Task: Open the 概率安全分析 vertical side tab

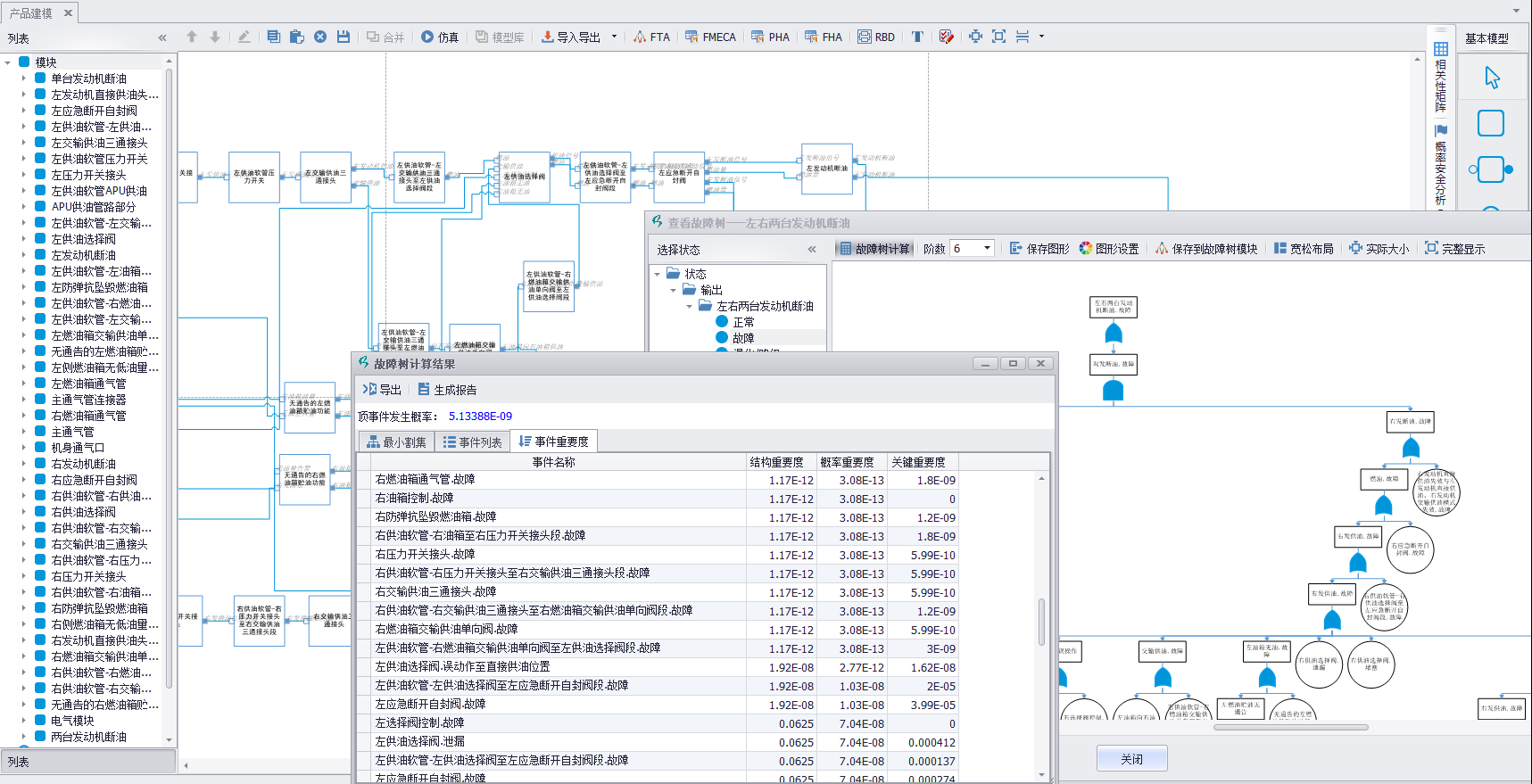Action: pyautogui.click(x=1440, y=165)
